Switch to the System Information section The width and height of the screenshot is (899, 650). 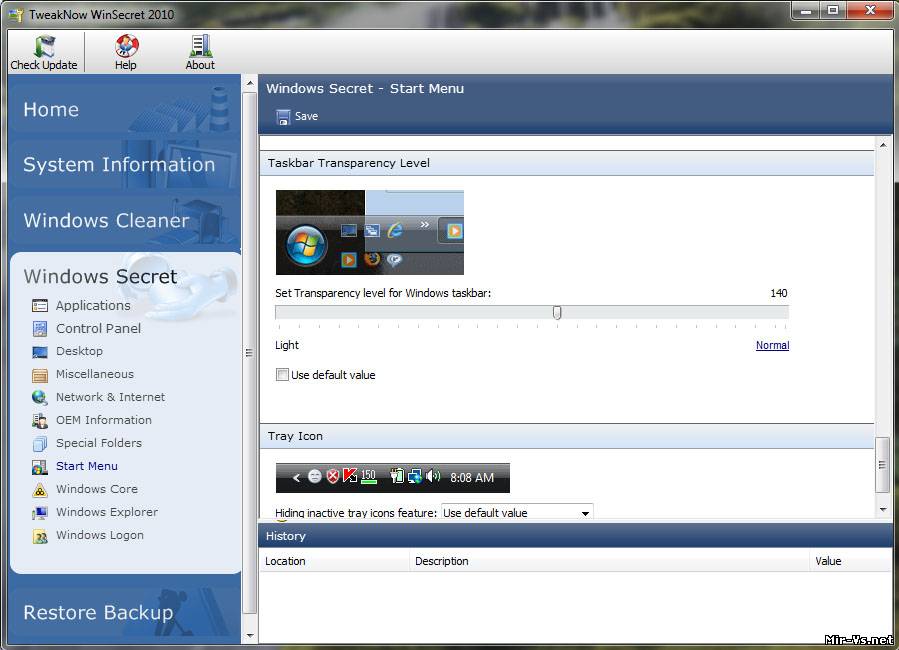pyautogui.click(x=119, y=165)
